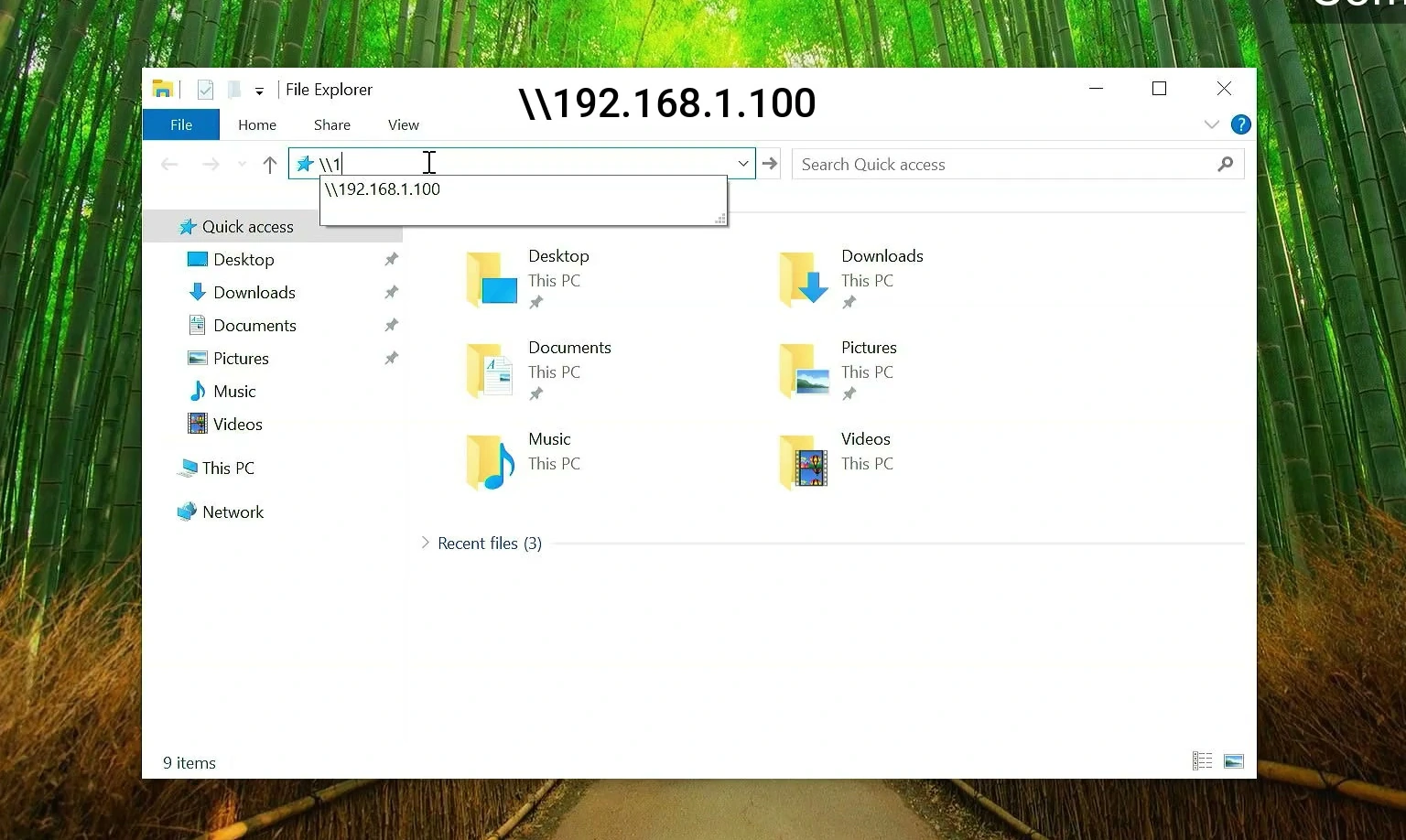Image resolution: width=1406 pixels, height=840 pixels.
Task: Open File Explorer help icon
Action: (1241, 124)
